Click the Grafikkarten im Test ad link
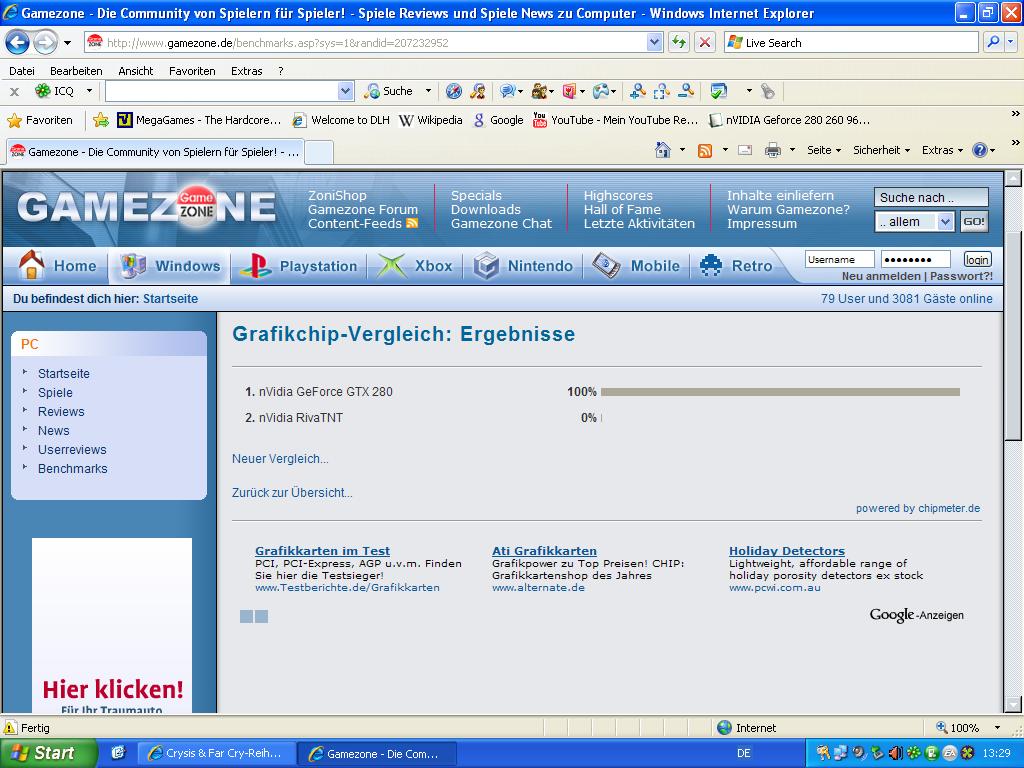 [322, 551]
